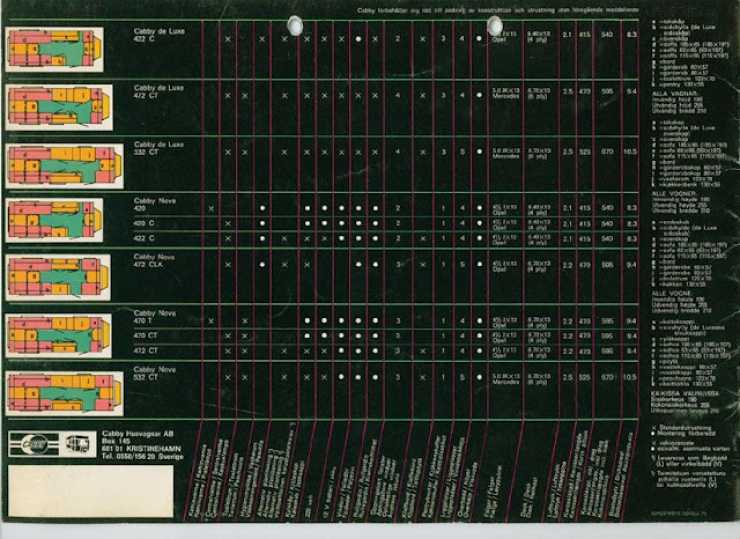Click the striped Cabby logo
The height and width of the screenshot is (539, 740).
point(34,444)
